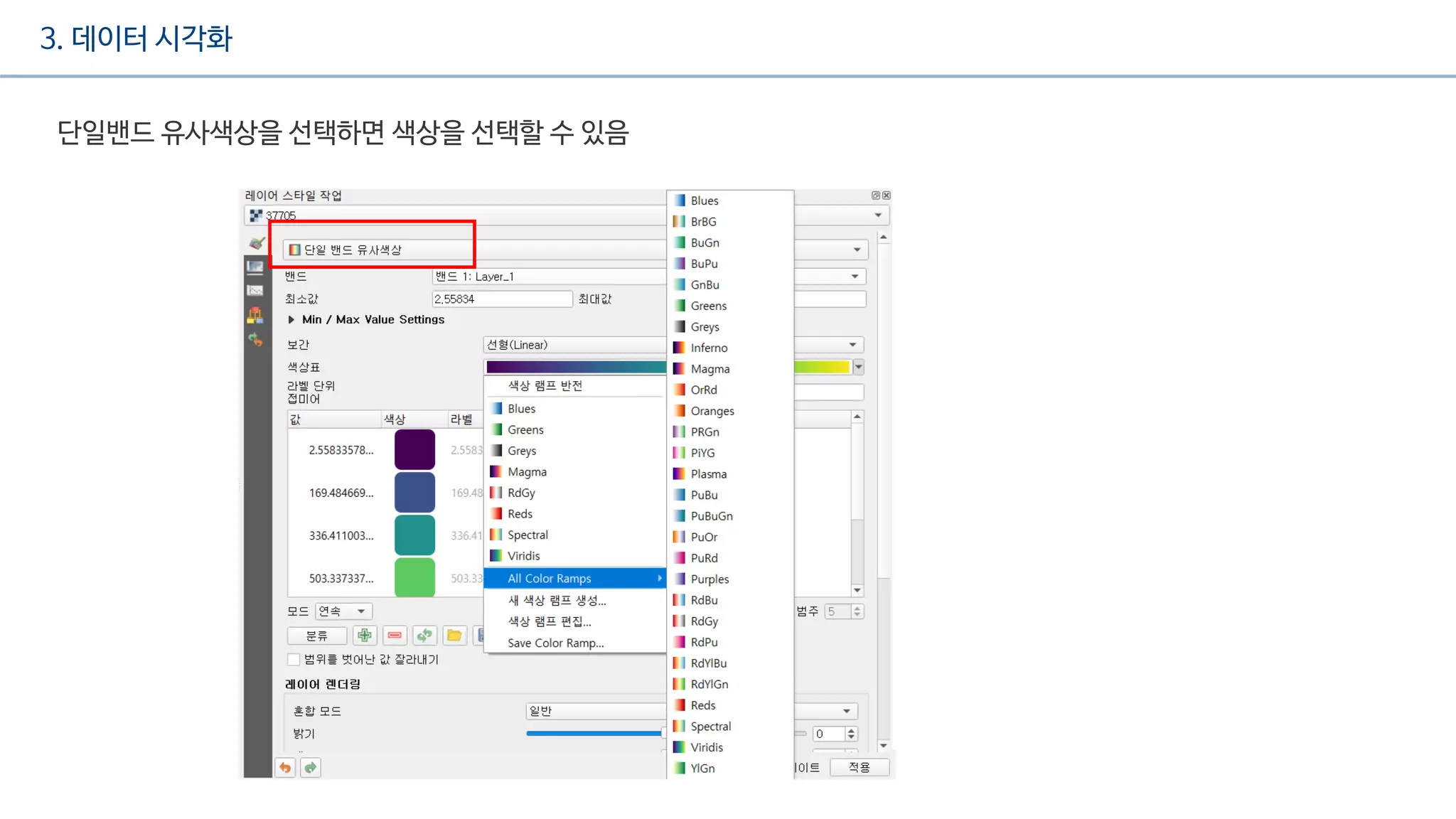Choose 새 색상 램프 생성... menu entry
This screenshot has width=1456, height=819.
point(575,600)
